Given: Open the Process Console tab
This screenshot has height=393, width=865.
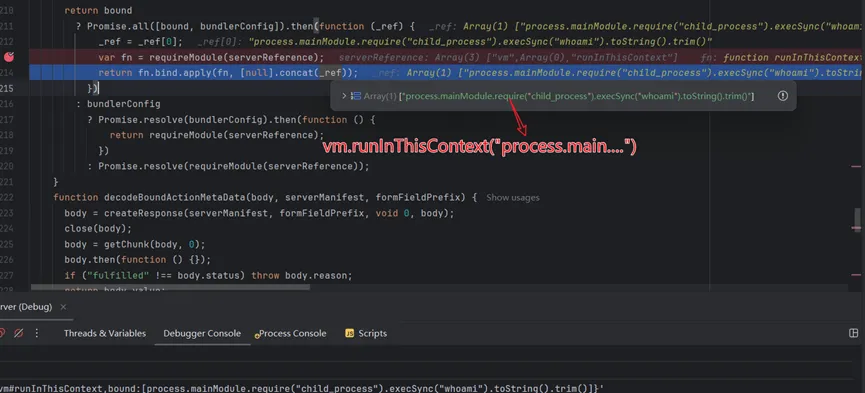Looking at the screenshot, I should pyautogui.click(x=292, y=333).
